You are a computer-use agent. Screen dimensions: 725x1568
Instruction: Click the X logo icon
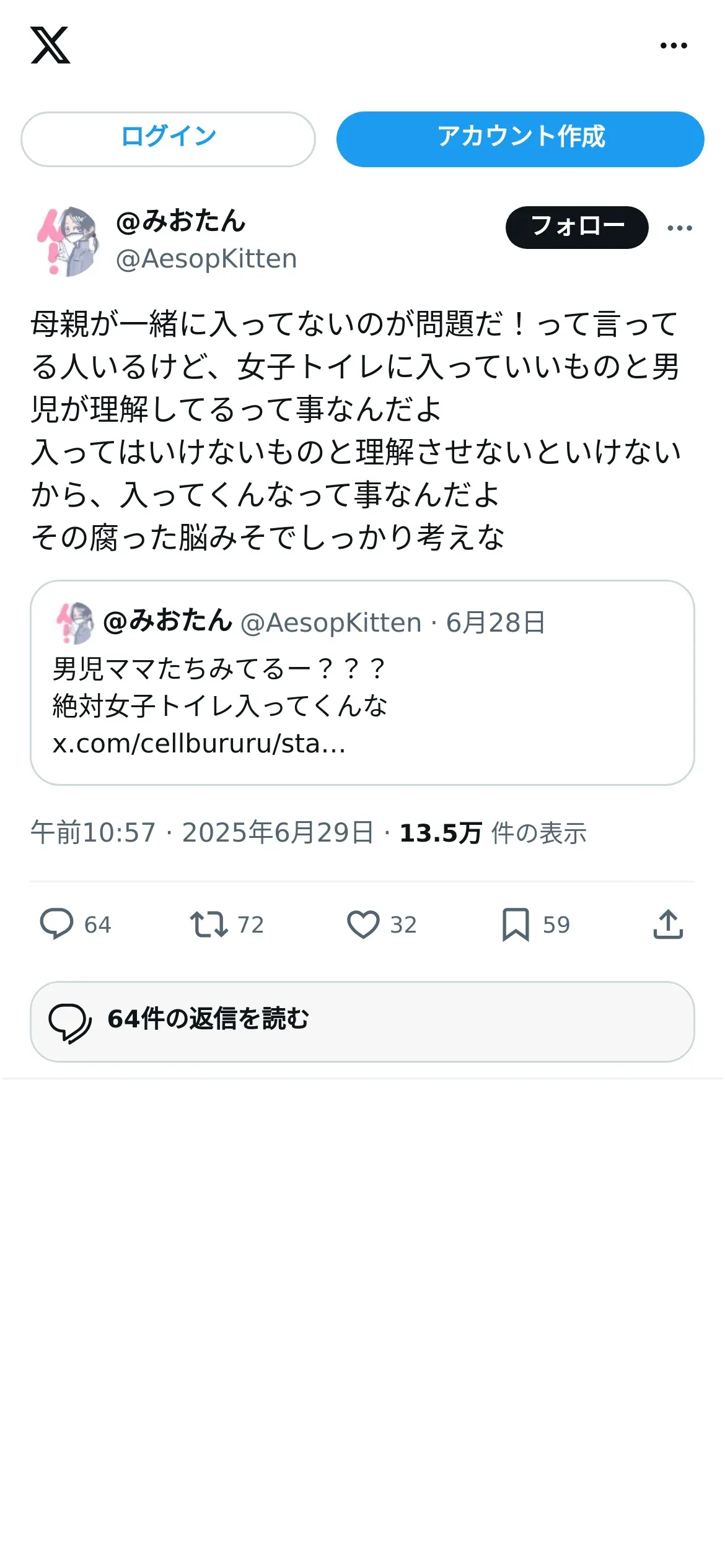point(50,45)
